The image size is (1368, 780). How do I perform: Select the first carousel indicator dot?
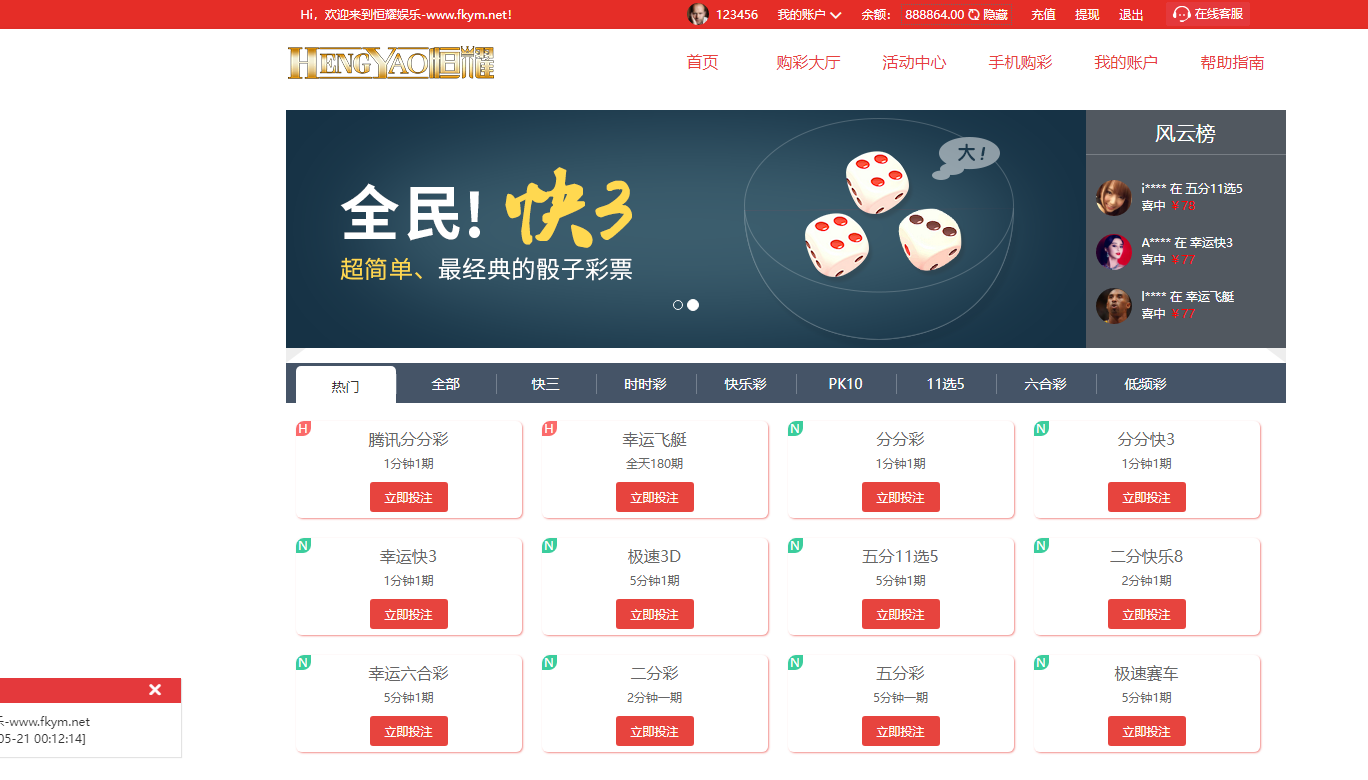click(x=678, y=305)
